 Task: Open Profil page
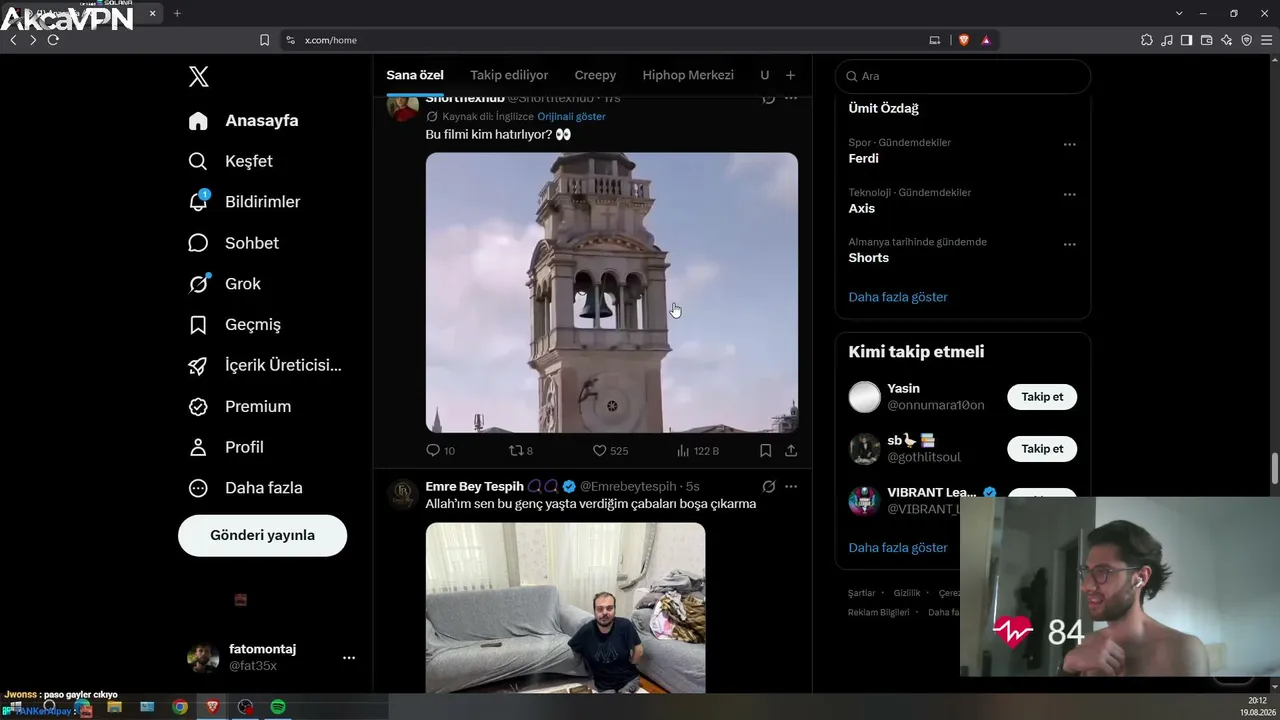[225, 447]
